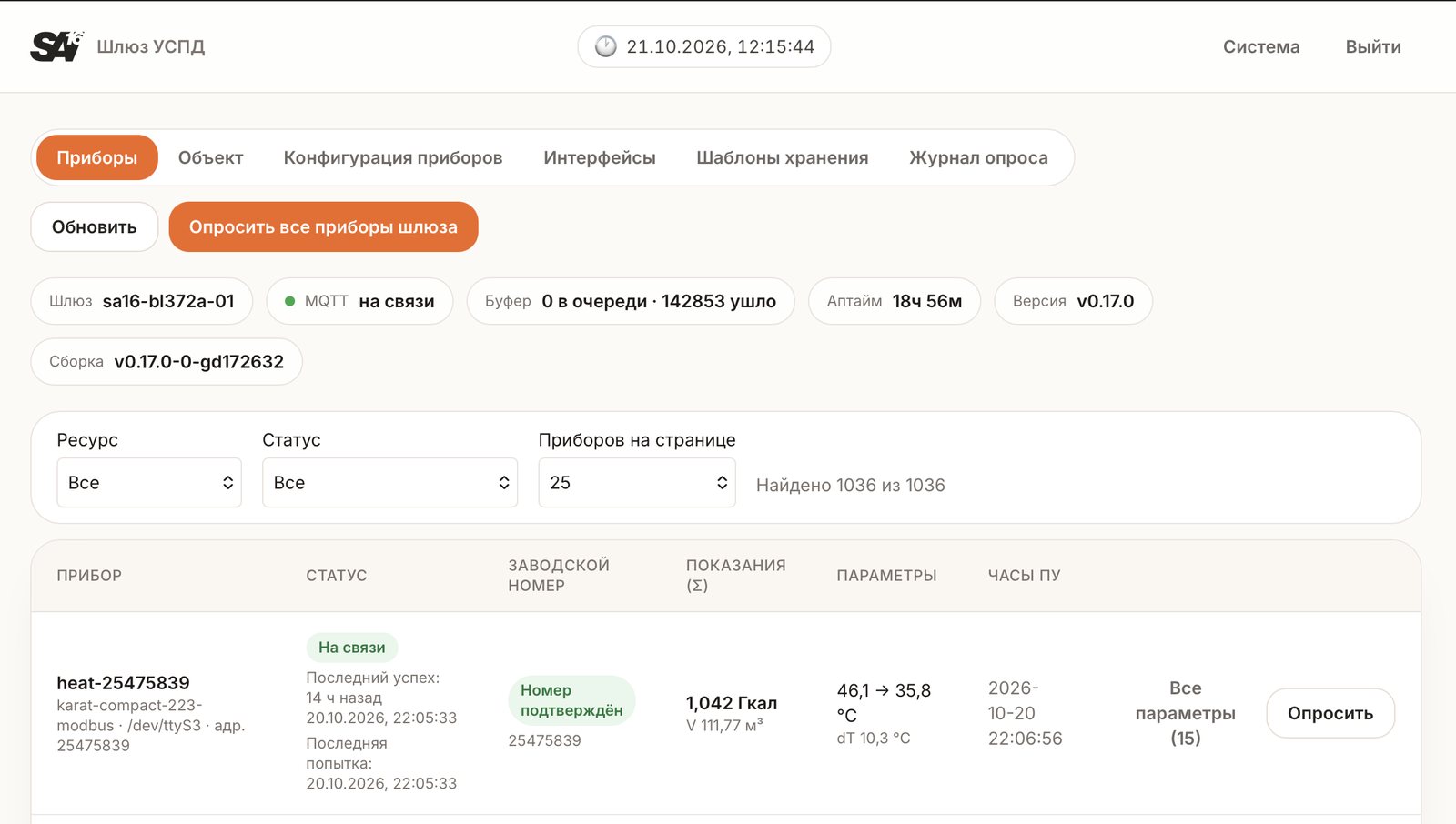Click the S4 logo icon
Image resolution: width=1456 pixels, height=824 pixels.
point(56,46)
